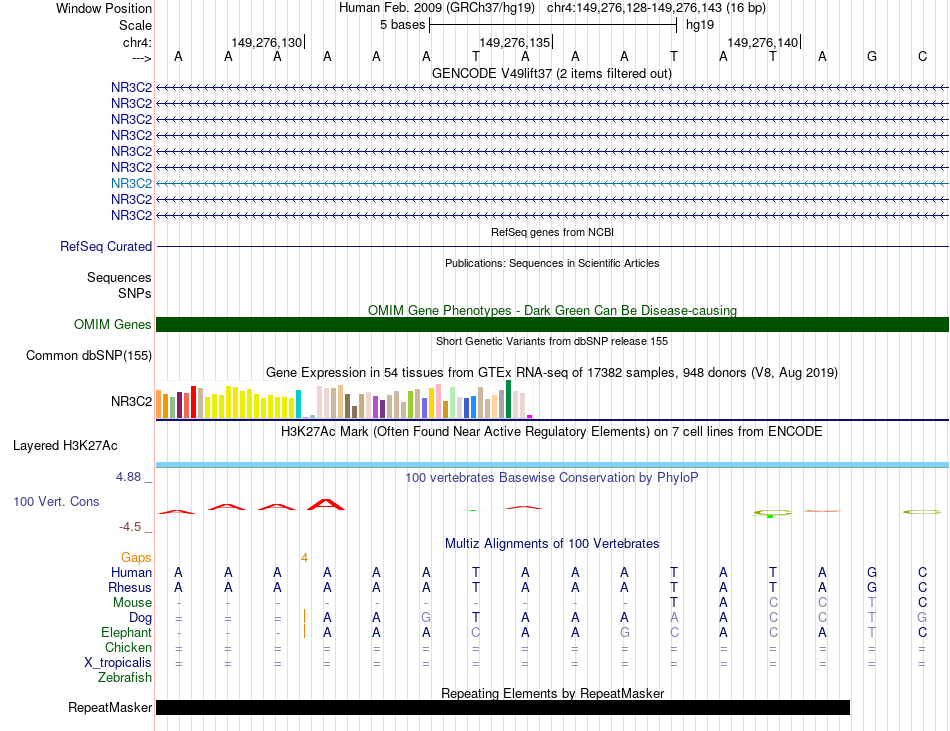Viewport: 950px width, 731px height.
Task: Click the dark green OMIM Genes bar
Action: pyautogui.click(x=552, y=325)
